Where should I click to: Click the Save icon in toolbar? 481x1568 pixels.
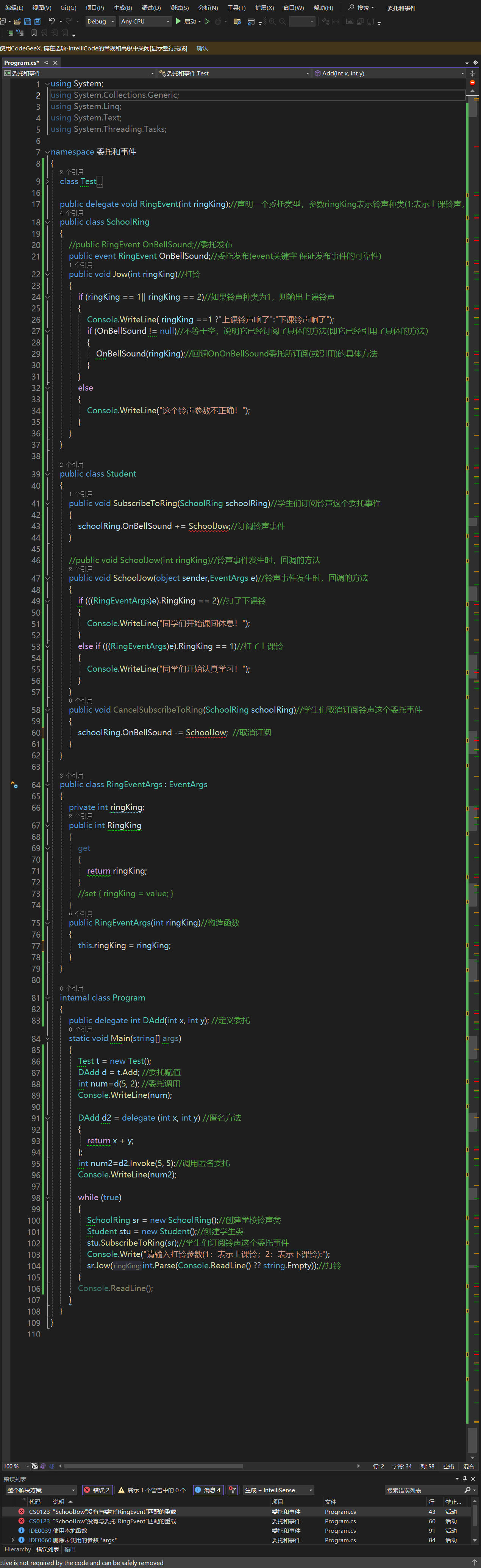click(x=27, y=21)
